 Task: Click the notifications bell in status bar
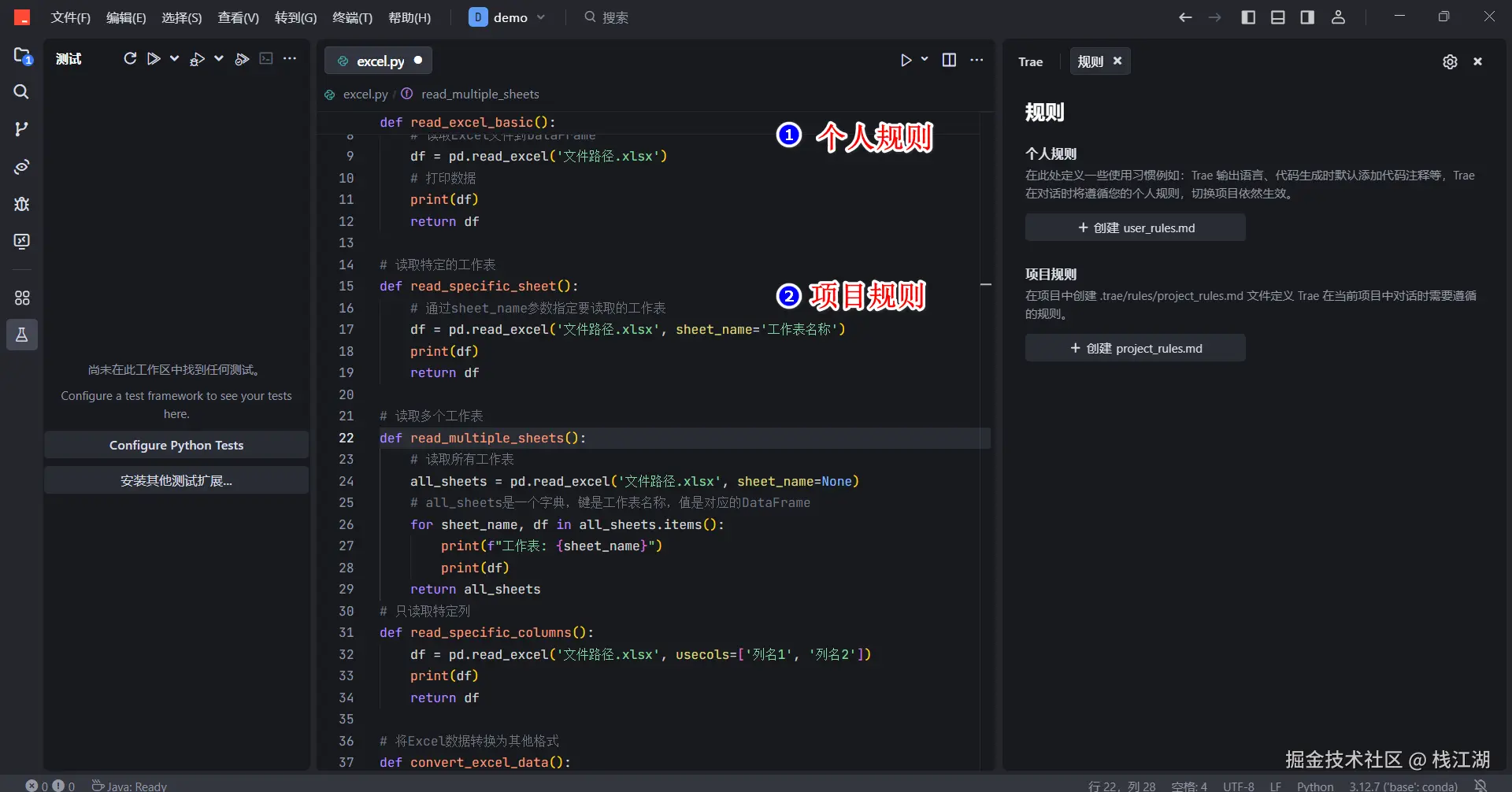tap(1480, 785)
